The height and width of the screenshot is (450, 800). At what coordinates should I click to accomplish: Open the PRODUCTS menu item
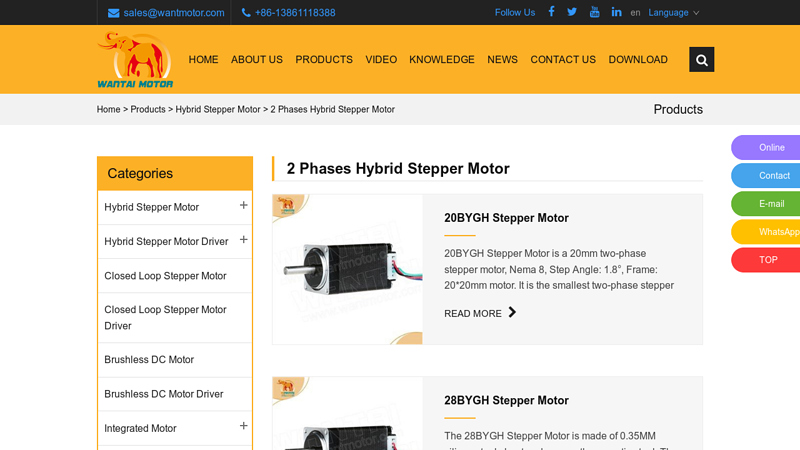[324, 60]
